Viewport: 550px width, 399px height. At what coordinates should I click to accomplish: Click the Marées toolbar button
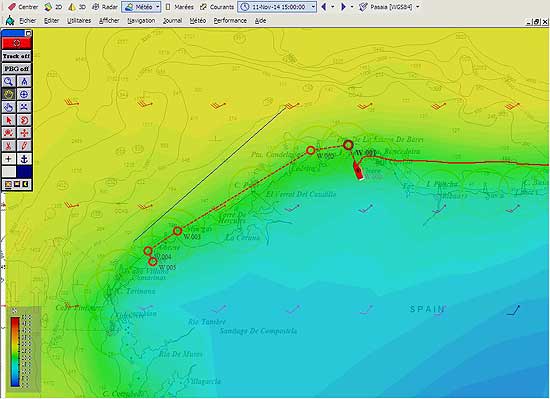point(180,7)
